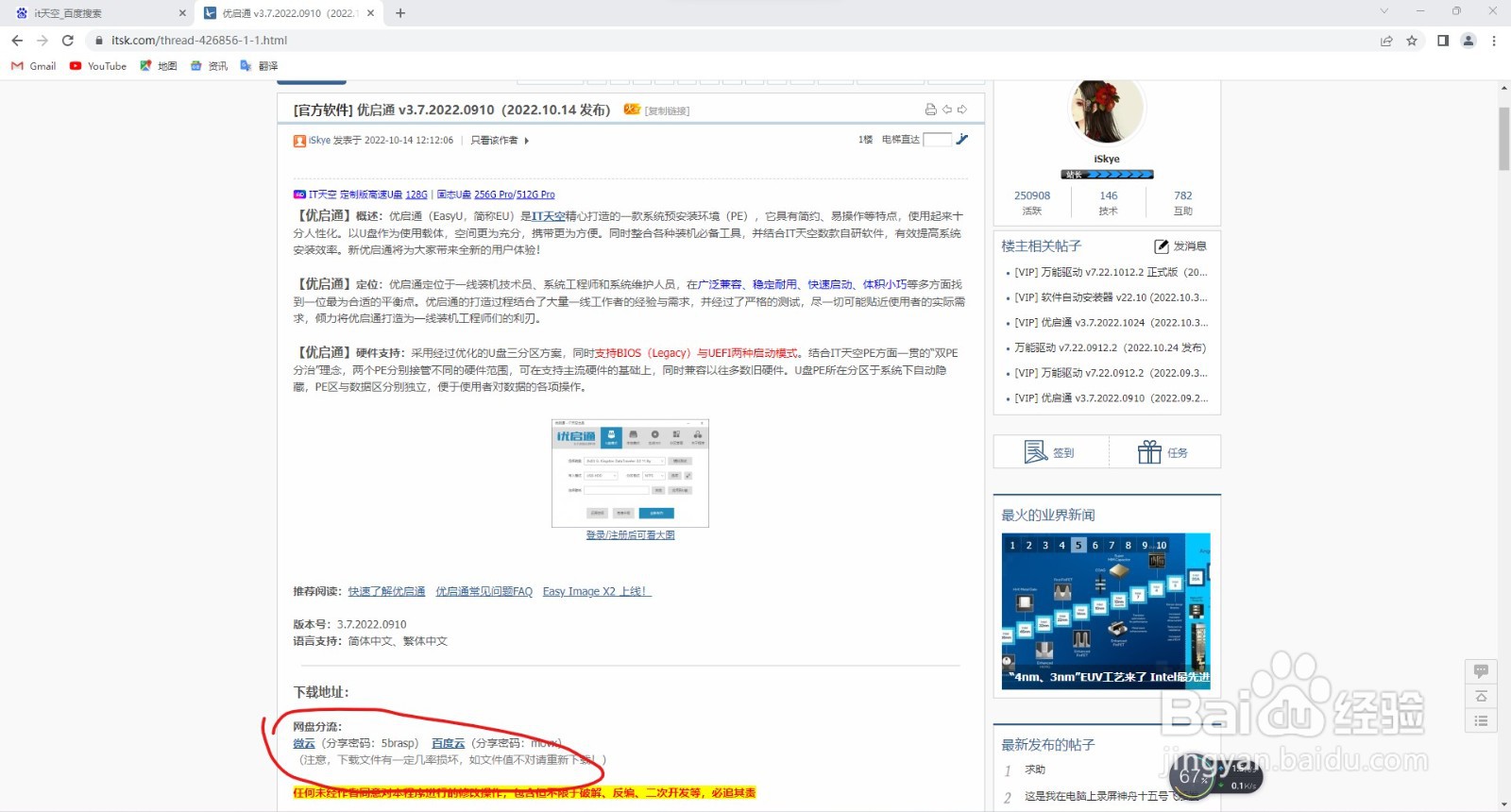The width and height of the screenshot is (1511, 812).
Task: Click the floating thread list icon
Action: click(x=1481, y=721)
